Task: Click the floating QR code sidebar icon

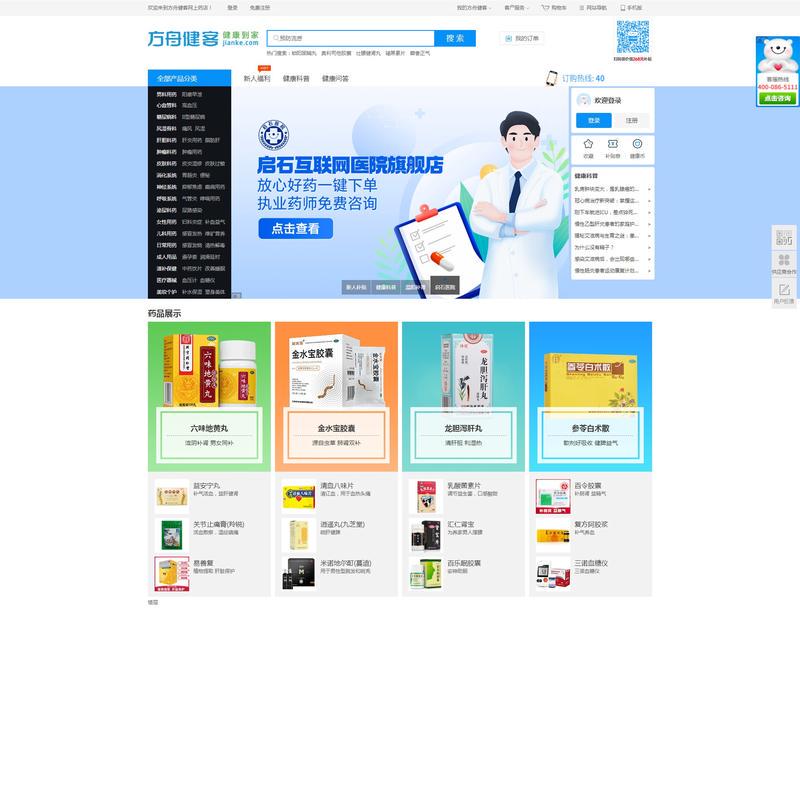Action: (784, 238)
